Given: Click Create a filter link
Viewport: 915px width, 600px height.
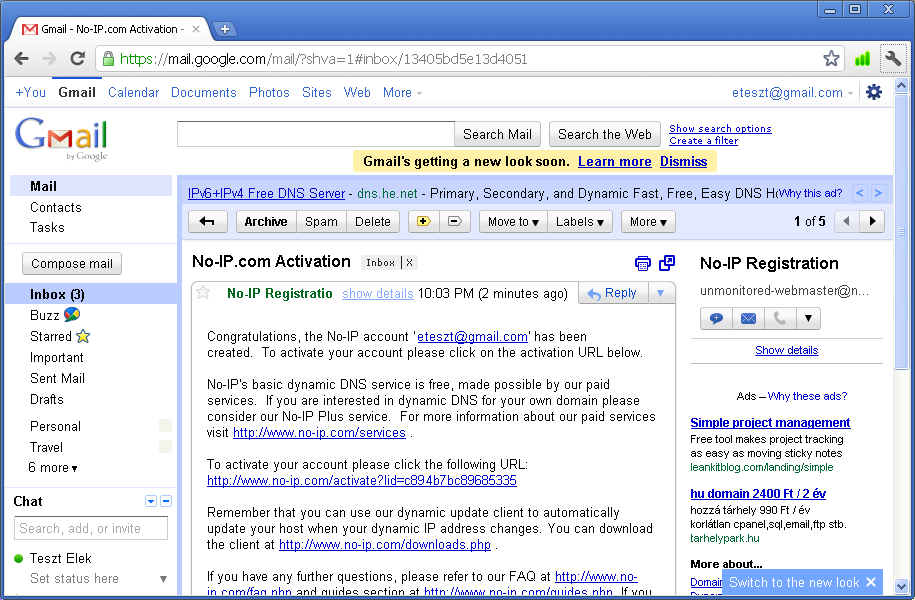Looking at the screenshot, I should 703,141.
